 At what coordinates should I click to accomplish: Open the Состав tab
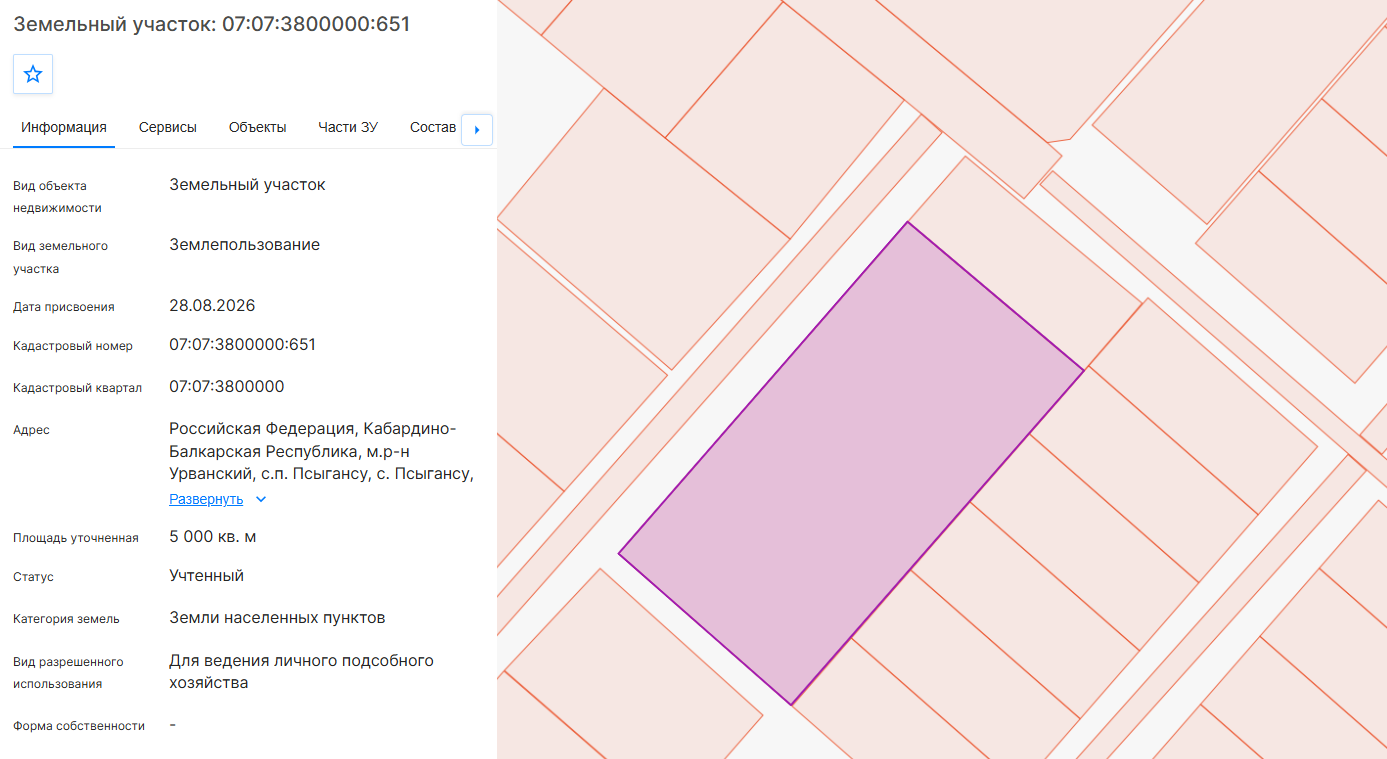(433, 127)
